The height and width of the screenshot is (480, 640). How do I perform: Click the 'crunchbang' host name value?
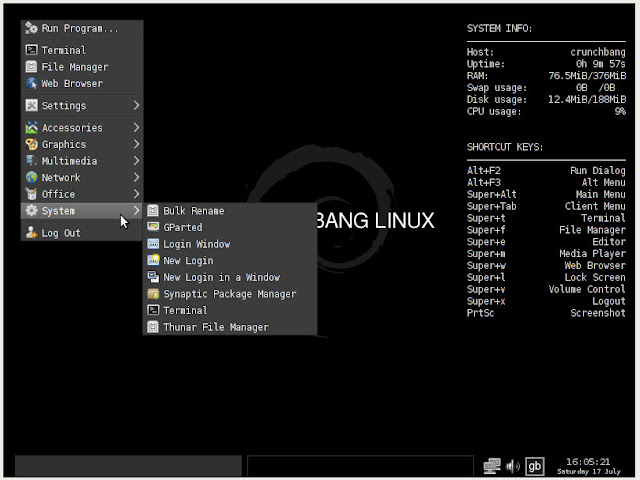click(598, 52)
